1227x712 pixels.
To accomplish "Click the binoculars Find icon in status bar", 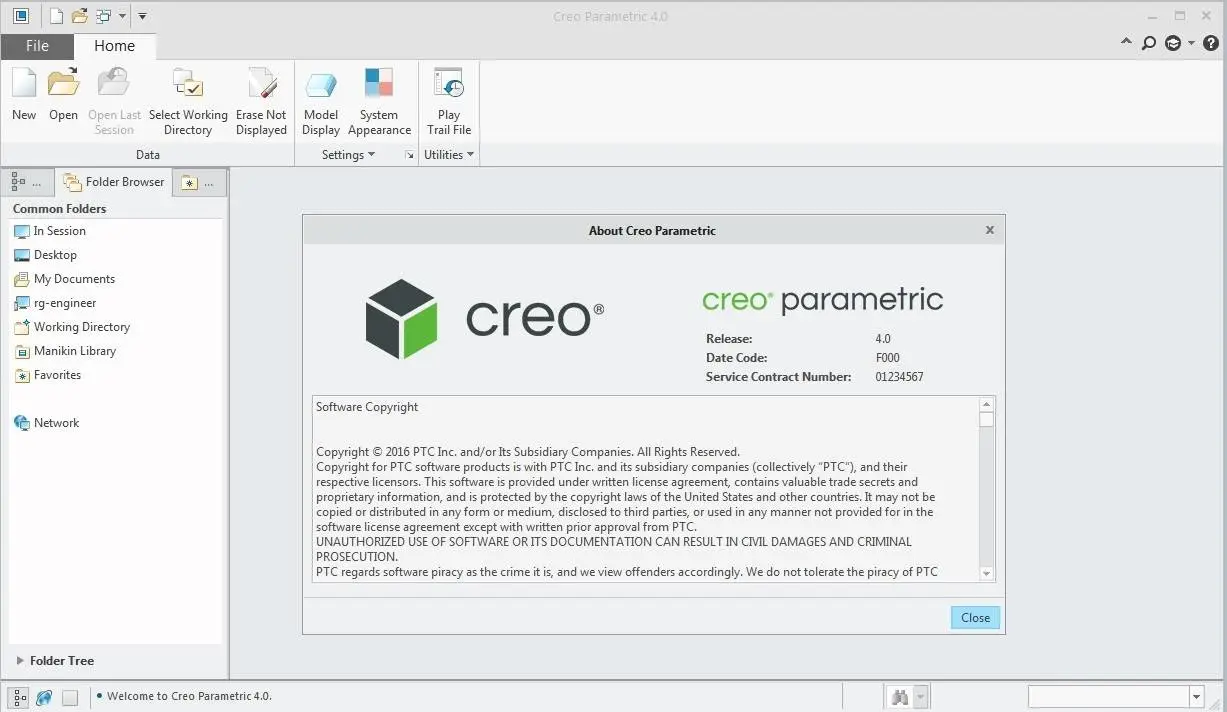I will (x=899, y=697).
